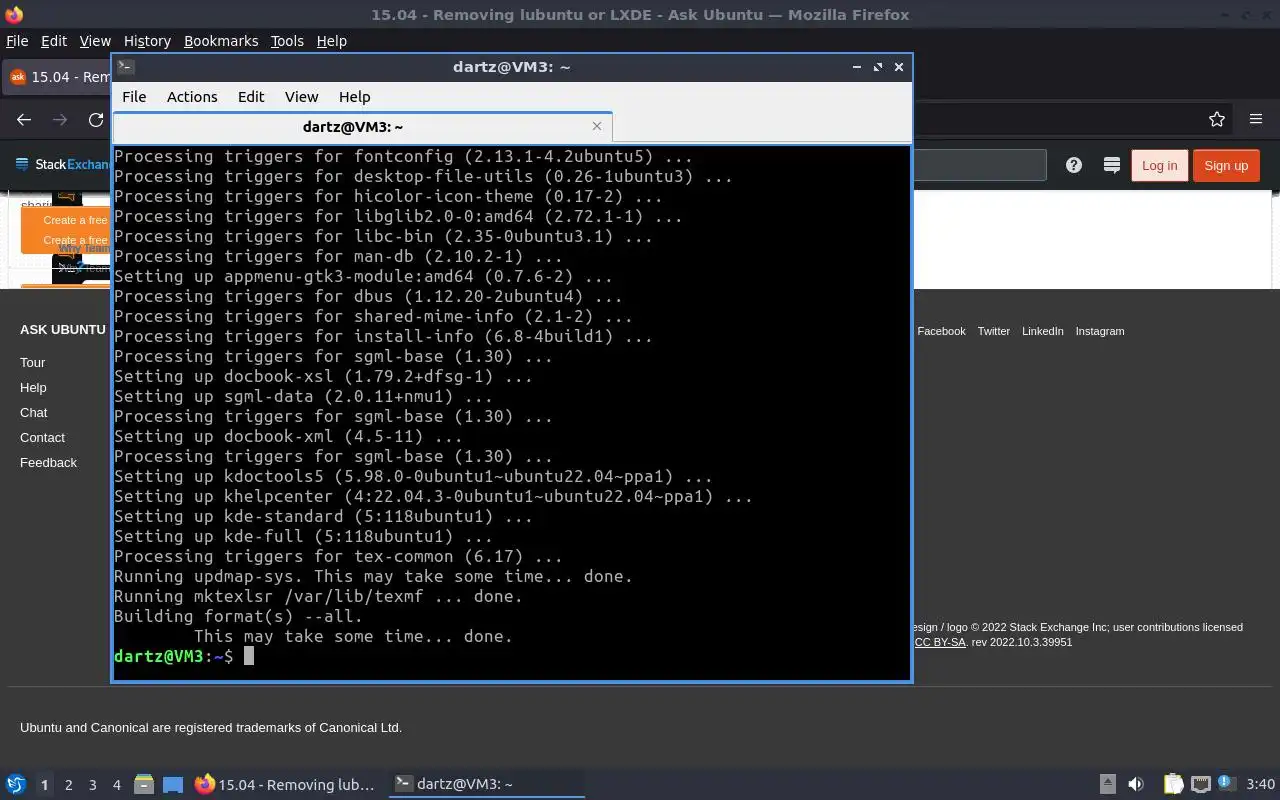Open Firefox Help menu

(331, 41)
